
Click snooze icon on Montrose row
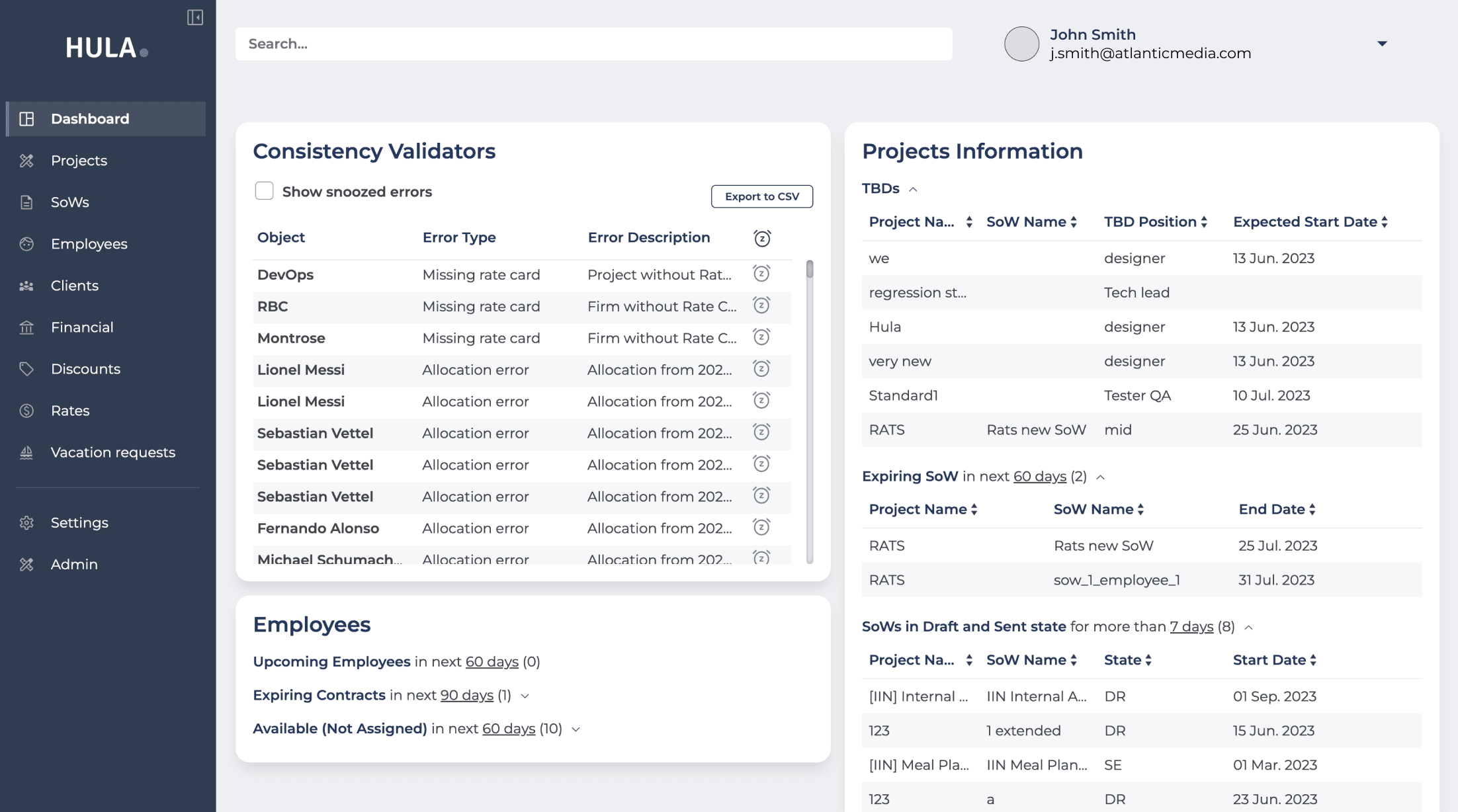click(761, 337)
